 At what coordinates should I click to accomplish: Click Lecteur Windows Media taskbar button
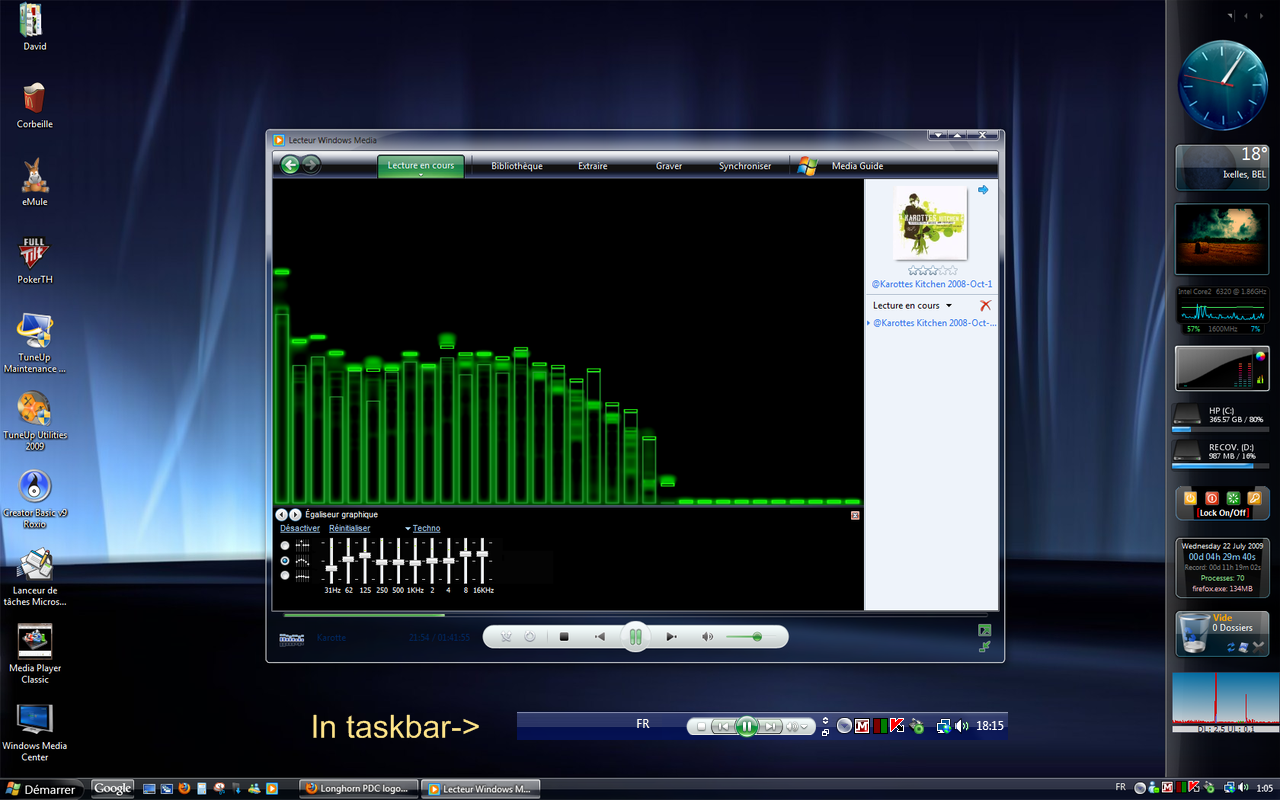click(481, 789)
